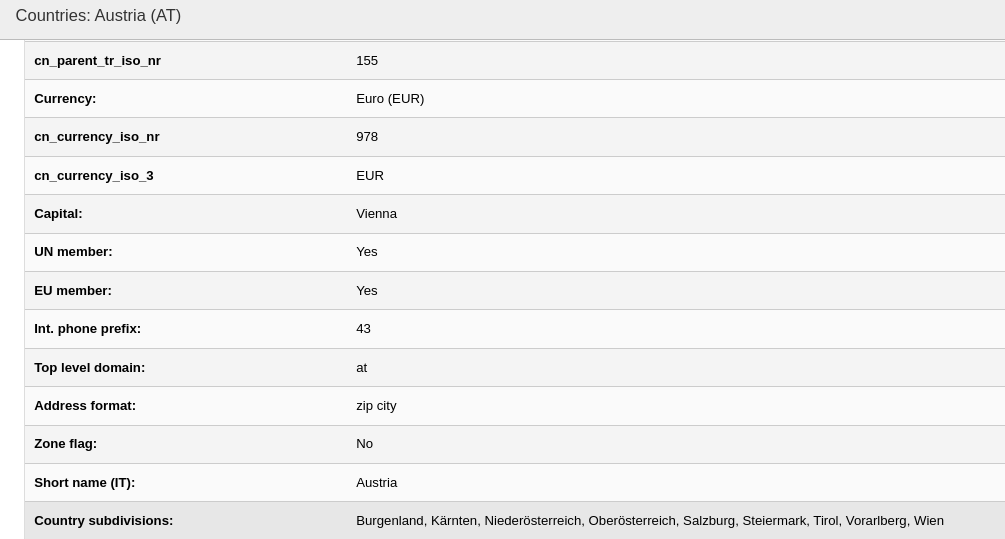The width and height of the screenshot is (1005, 539).
Task: Click the 'at' domain value
Action: point(361,367)
